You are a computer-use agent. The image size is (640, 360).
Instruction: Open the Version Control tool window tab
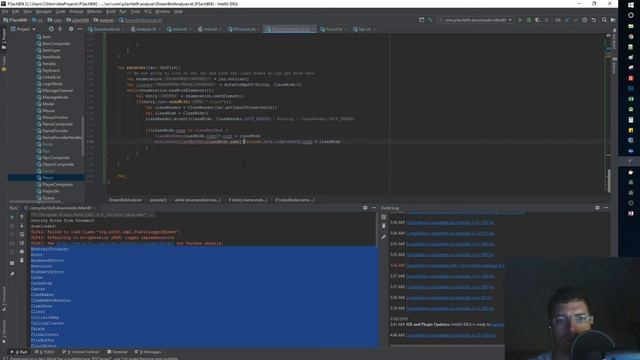point(80,352)
